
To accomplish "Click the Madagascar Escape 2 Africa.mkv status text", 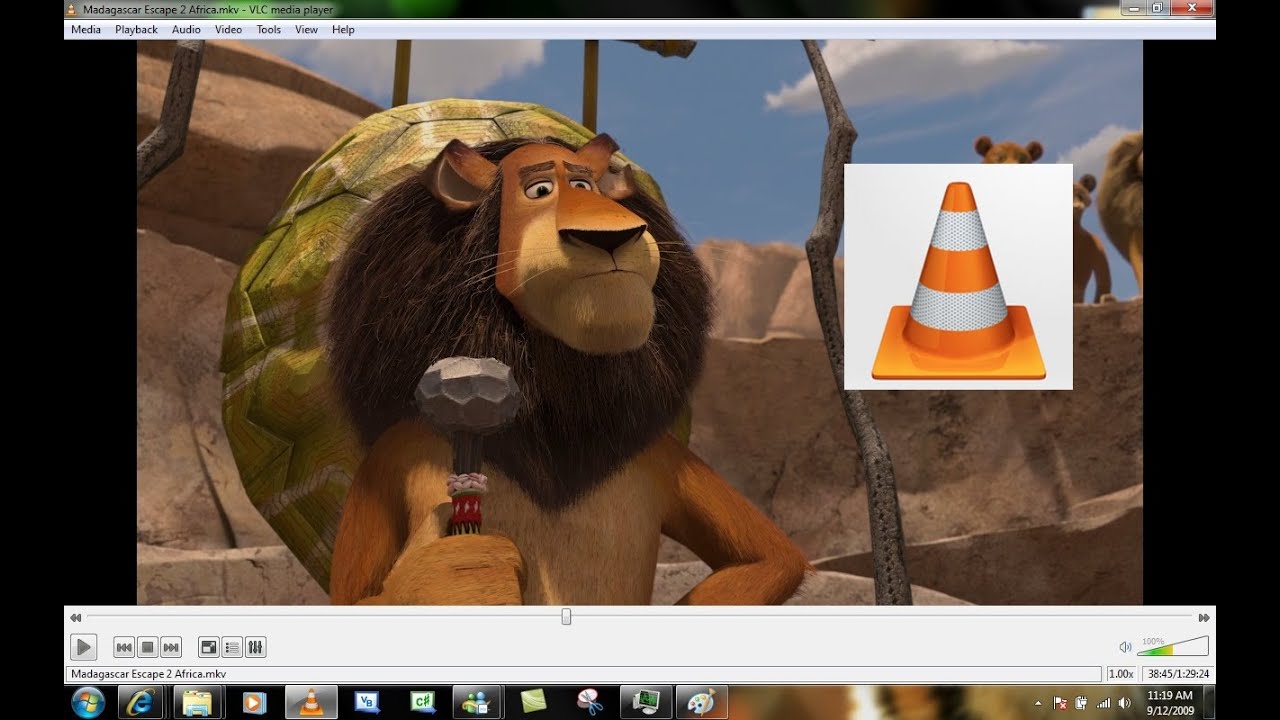I will pos(148,674).
